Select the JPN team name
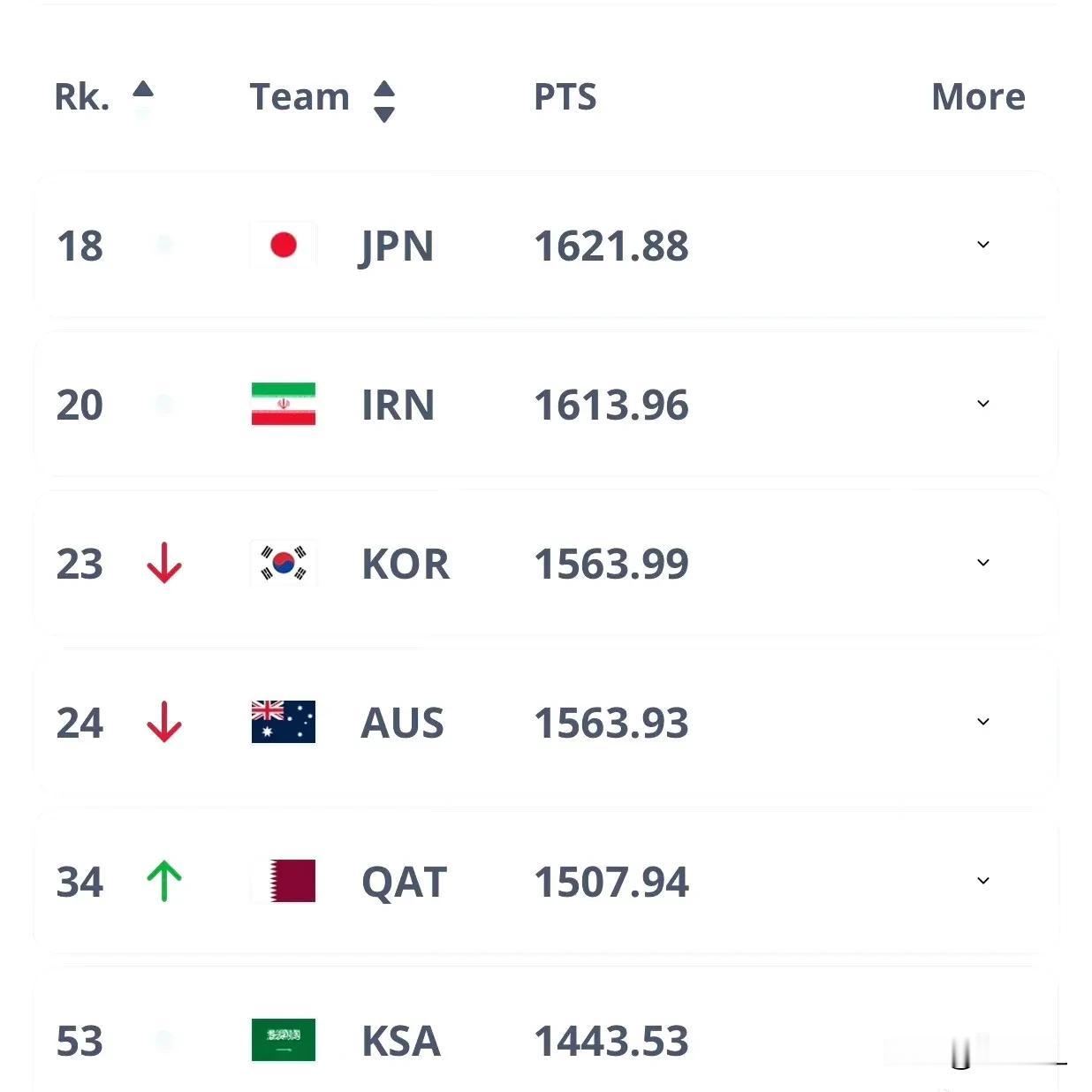 coord(397,246)
